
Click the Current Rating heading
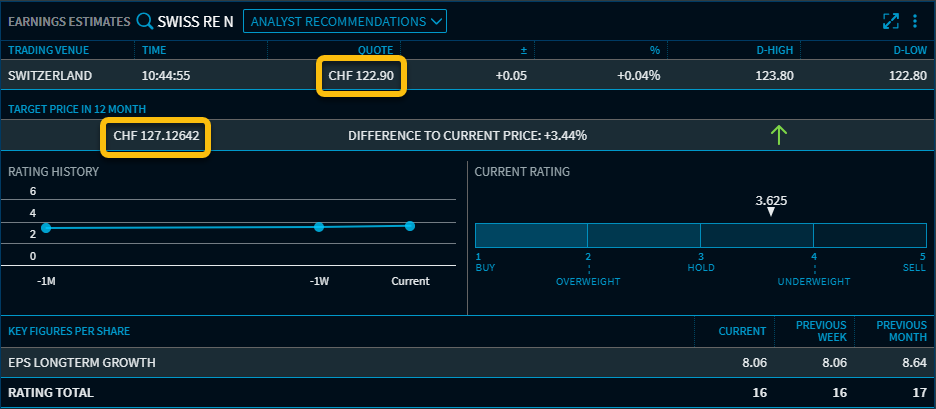[x=522, y=172]
